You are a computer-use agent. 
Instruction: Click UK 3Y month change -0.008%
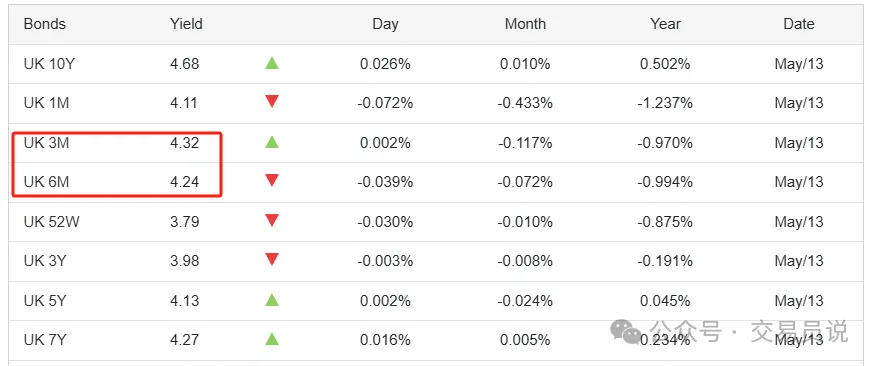(525, 261)
